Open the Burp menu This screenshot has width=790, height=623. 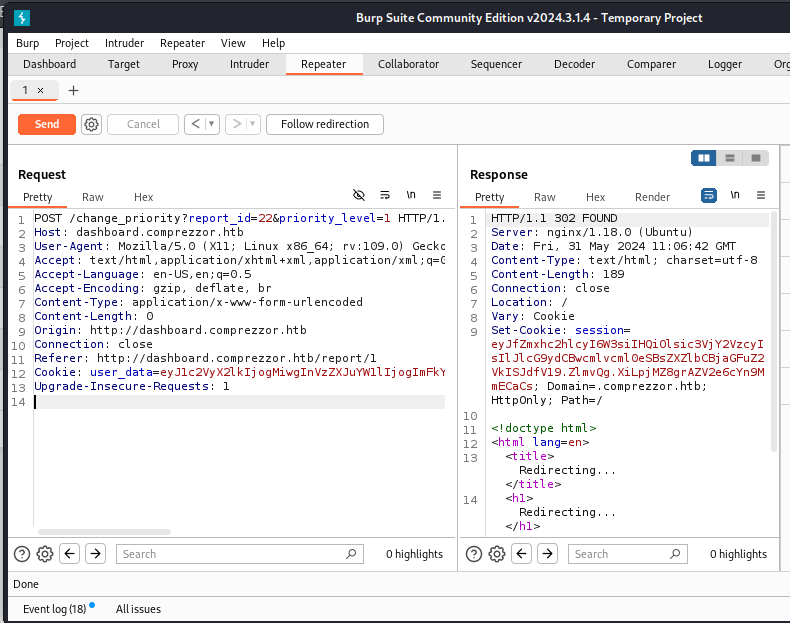coord(28,43)
